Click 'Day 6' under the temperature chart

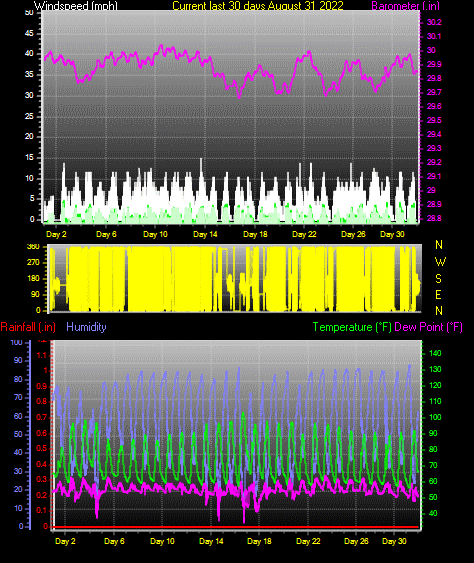114,541
